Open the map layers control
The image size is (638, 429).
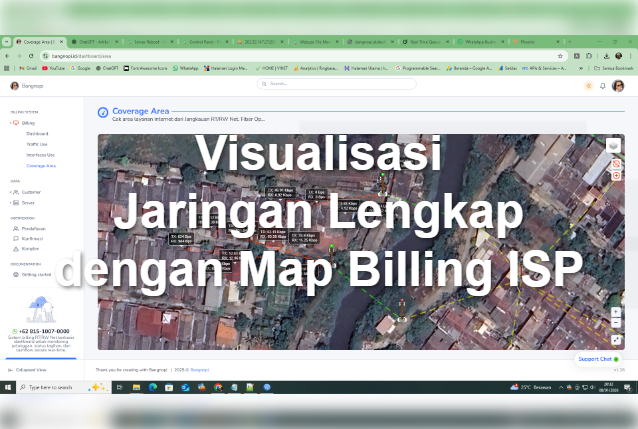[x=614, y=146]
